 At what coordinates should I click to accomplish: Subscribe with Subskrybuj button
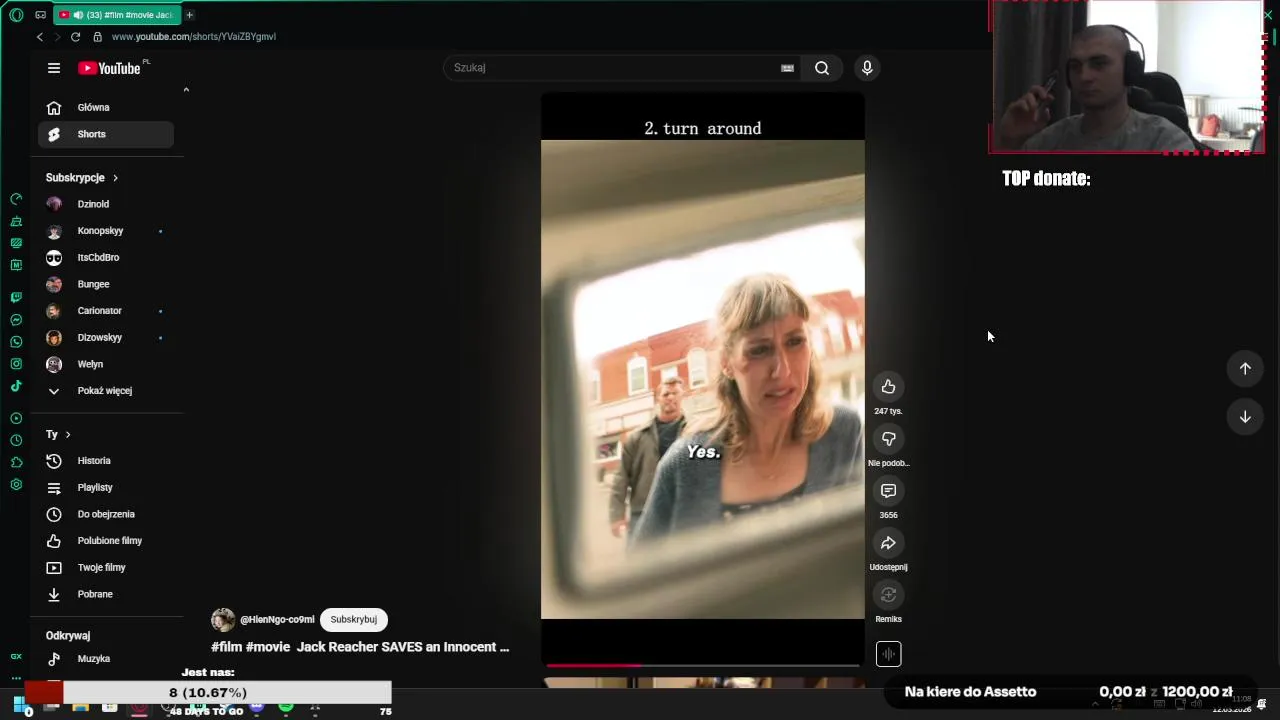(353, 620)
